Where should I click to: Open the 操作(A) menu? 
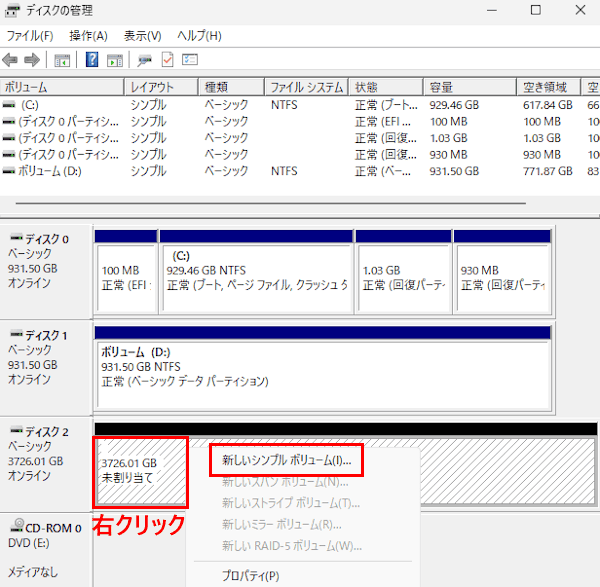point(88,36)
